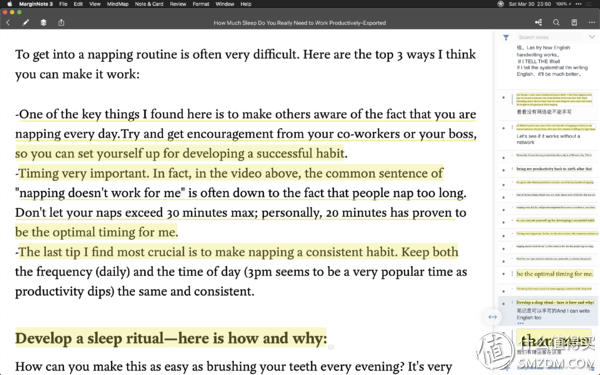
Task: Click the round status icon in menu bar
Action: [x=501, y=4]
